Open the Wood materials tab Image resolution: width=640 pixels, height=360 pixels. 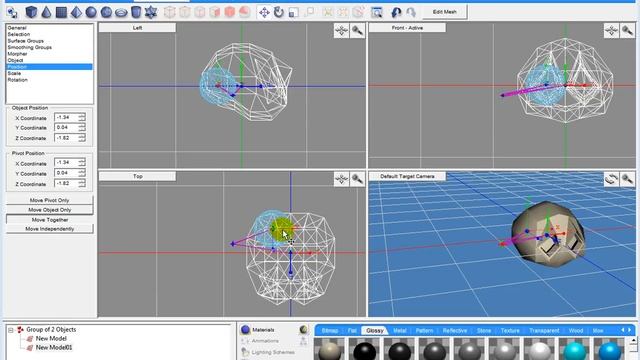576,331
